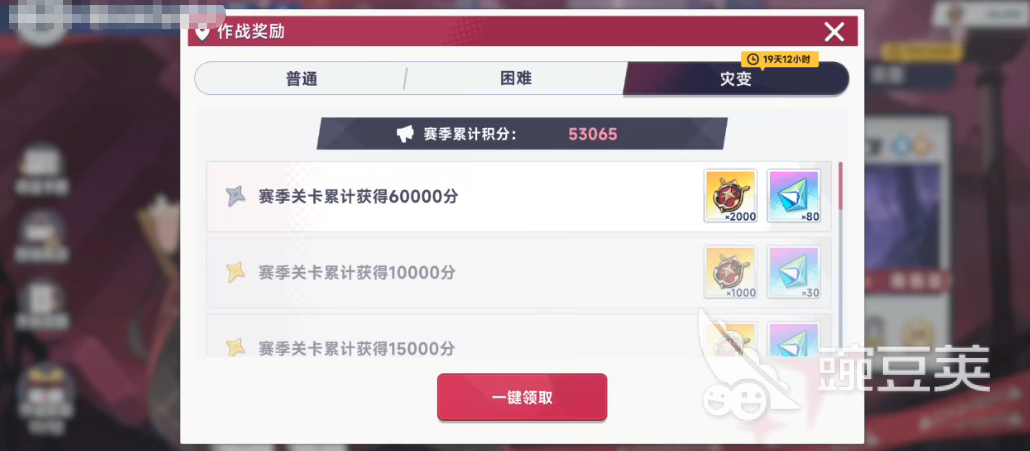Click the 19天12小时 countdown badge

pos(780,59)
